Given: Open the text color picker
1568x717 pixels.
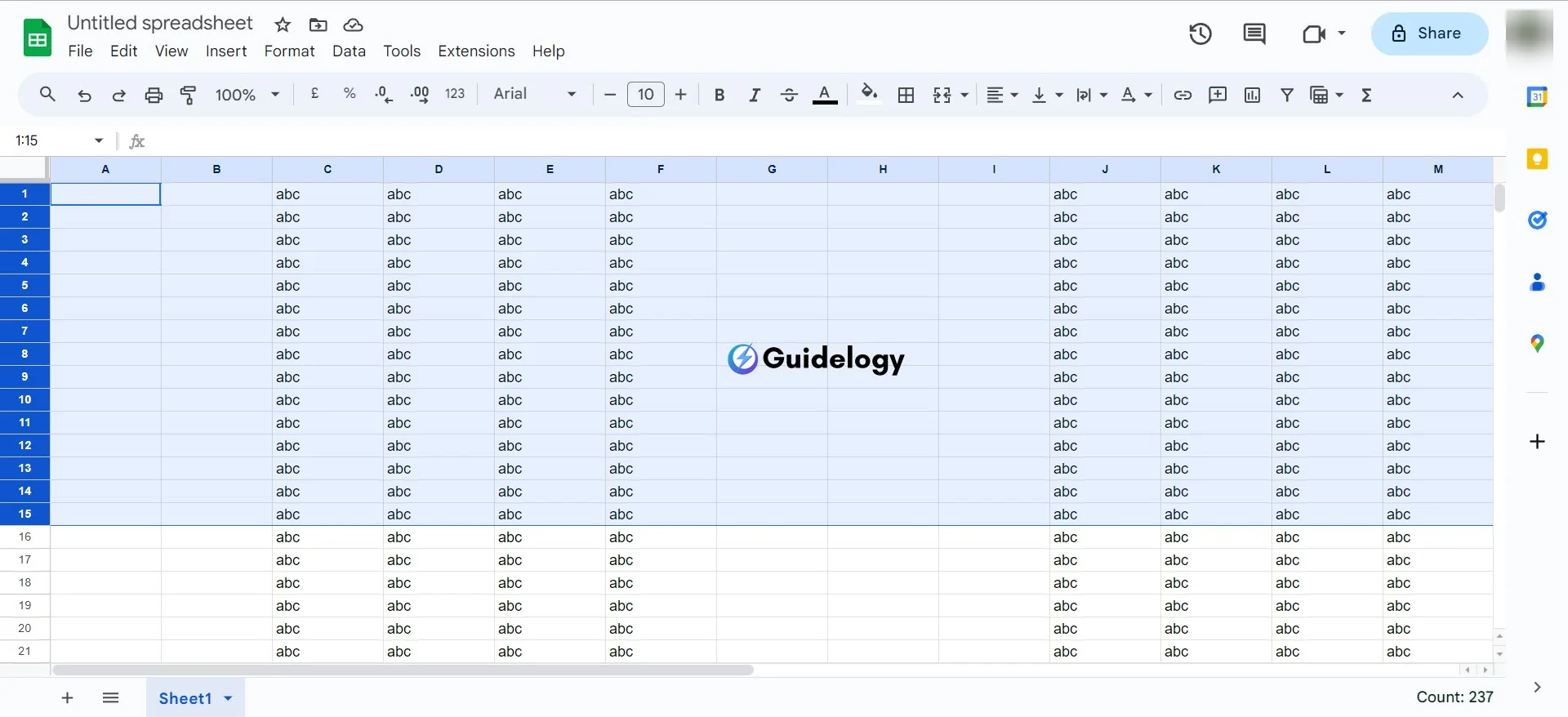Looking at the screenshot, I should [825, 95].
